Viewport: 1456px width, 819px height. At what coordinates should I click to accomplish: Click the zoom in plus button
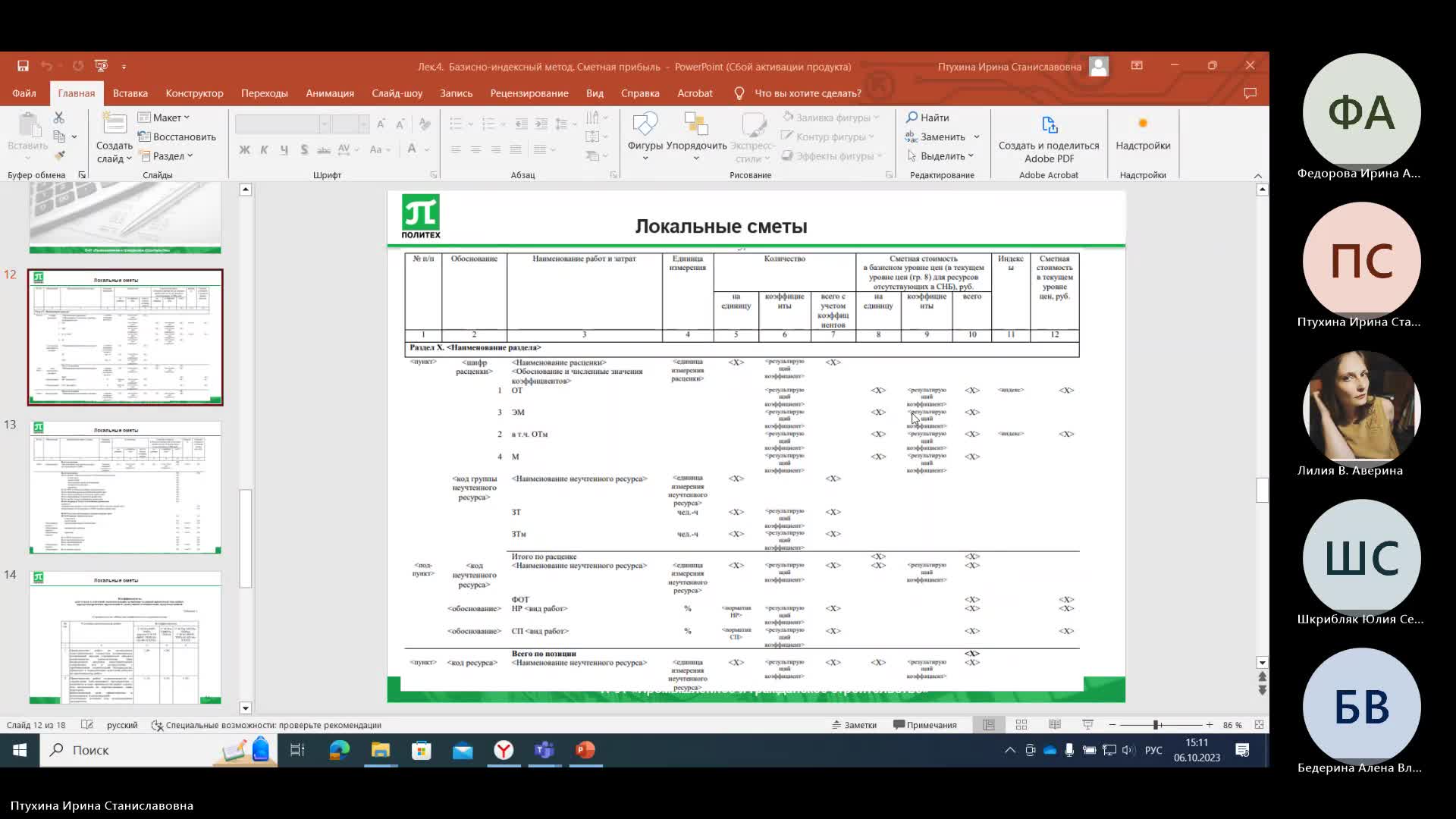point(1210,725)
